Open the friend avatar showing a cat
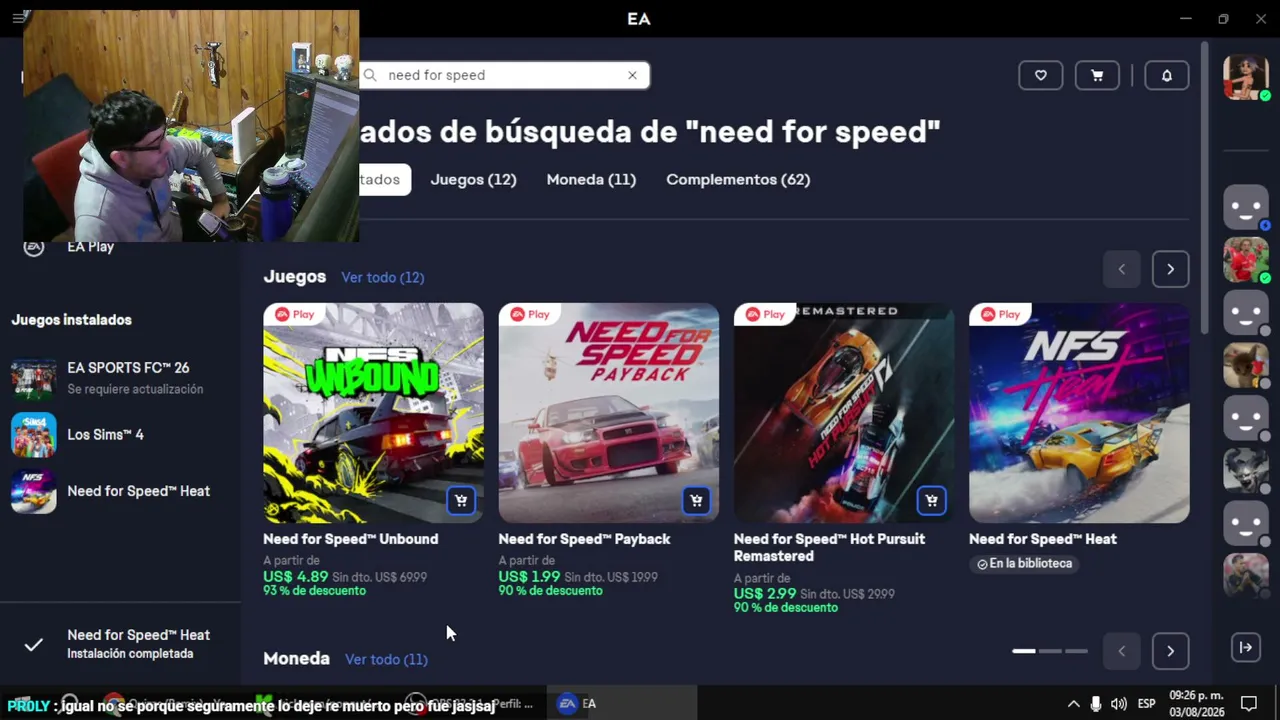Image resolution: width=1280 pixels, height=720 pixels. 1246,365
